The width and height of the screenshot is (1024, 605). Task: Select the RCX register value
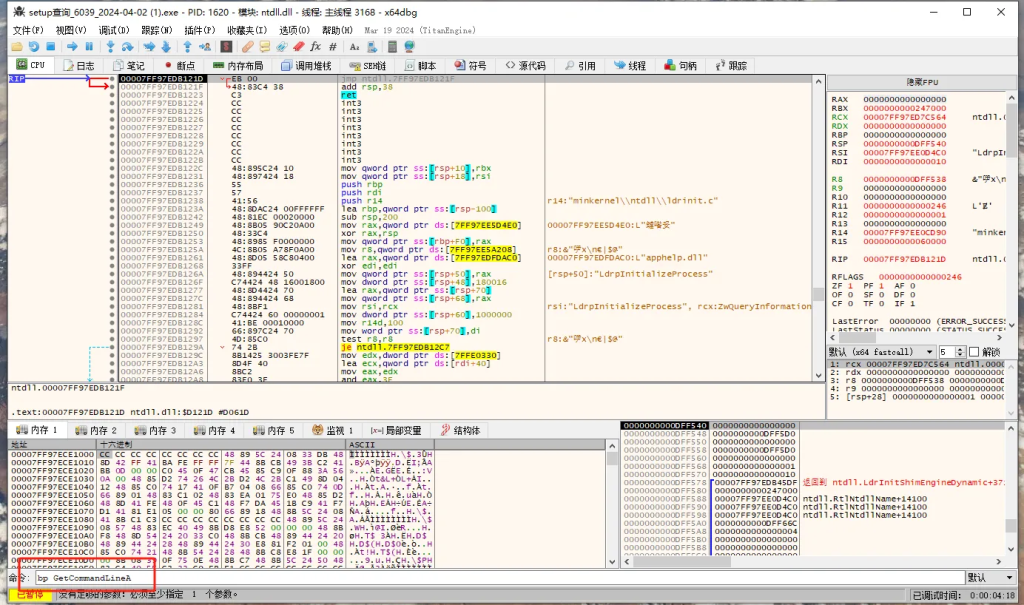click(x=905, y=117)
